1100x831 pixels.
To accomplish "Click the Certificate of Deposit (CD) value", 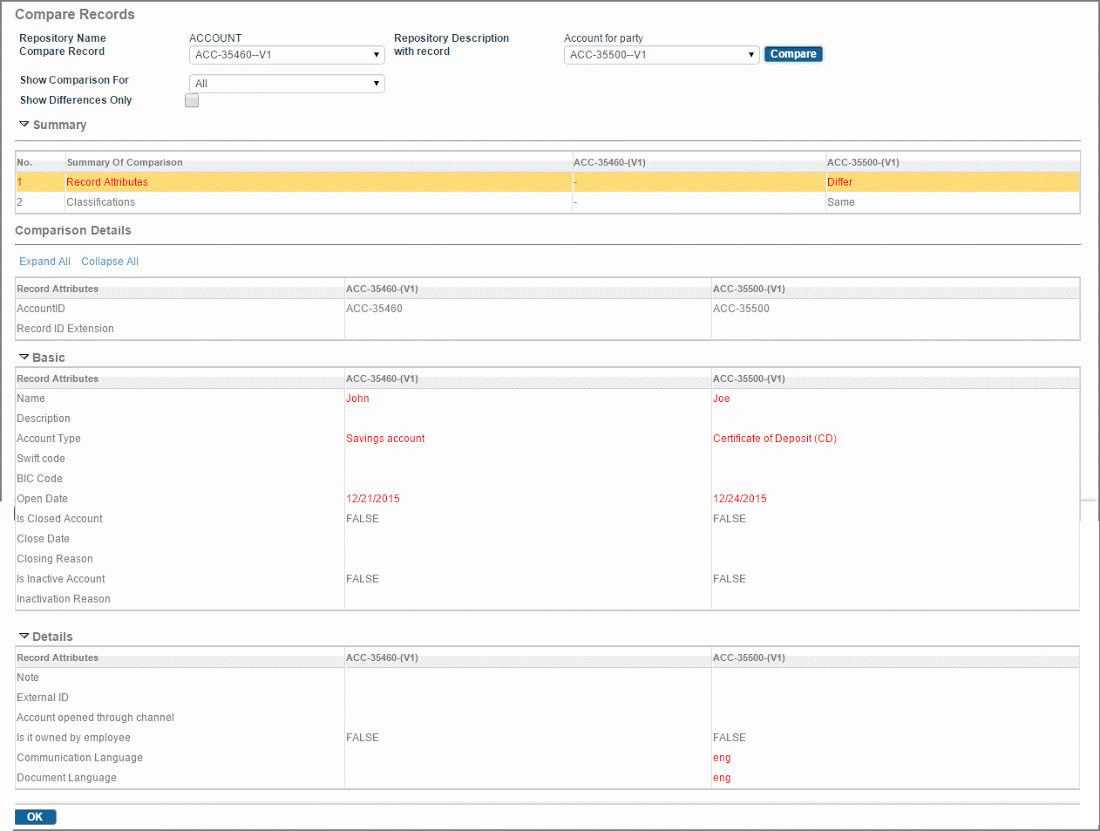I will click(774, 438).
